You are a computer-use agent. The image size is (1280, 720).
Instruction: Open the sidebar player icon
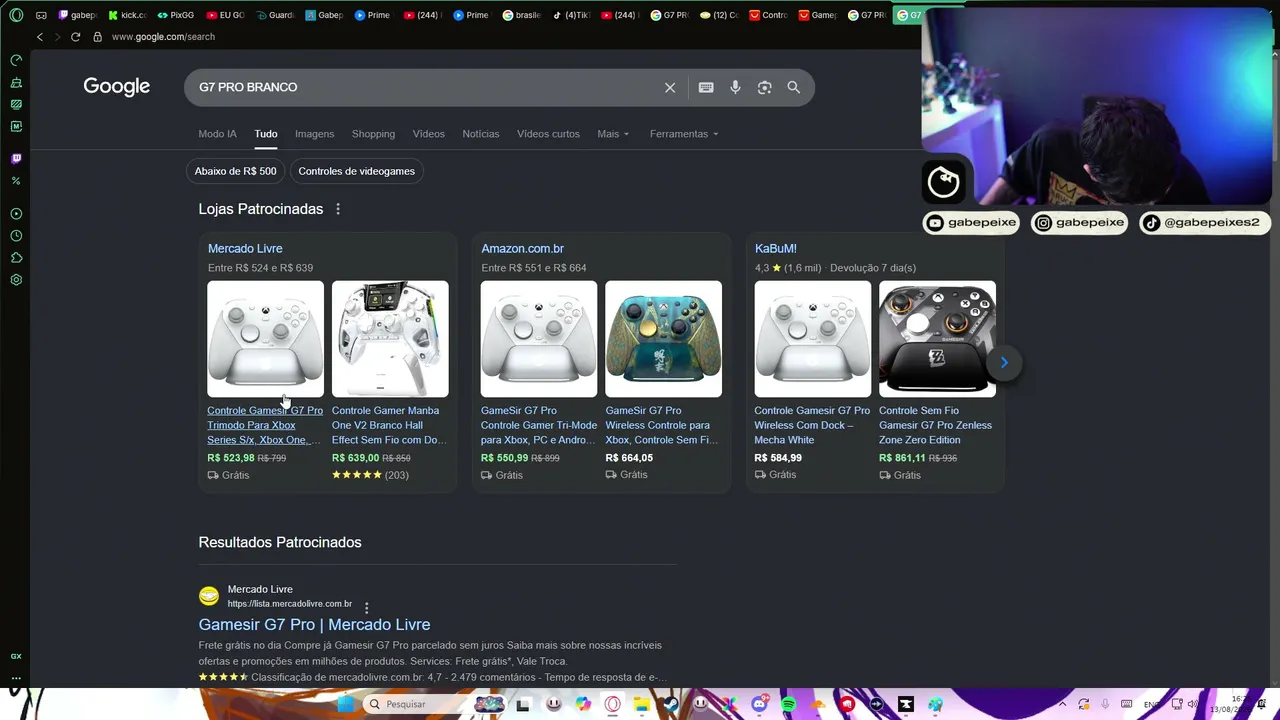point(16,214)
